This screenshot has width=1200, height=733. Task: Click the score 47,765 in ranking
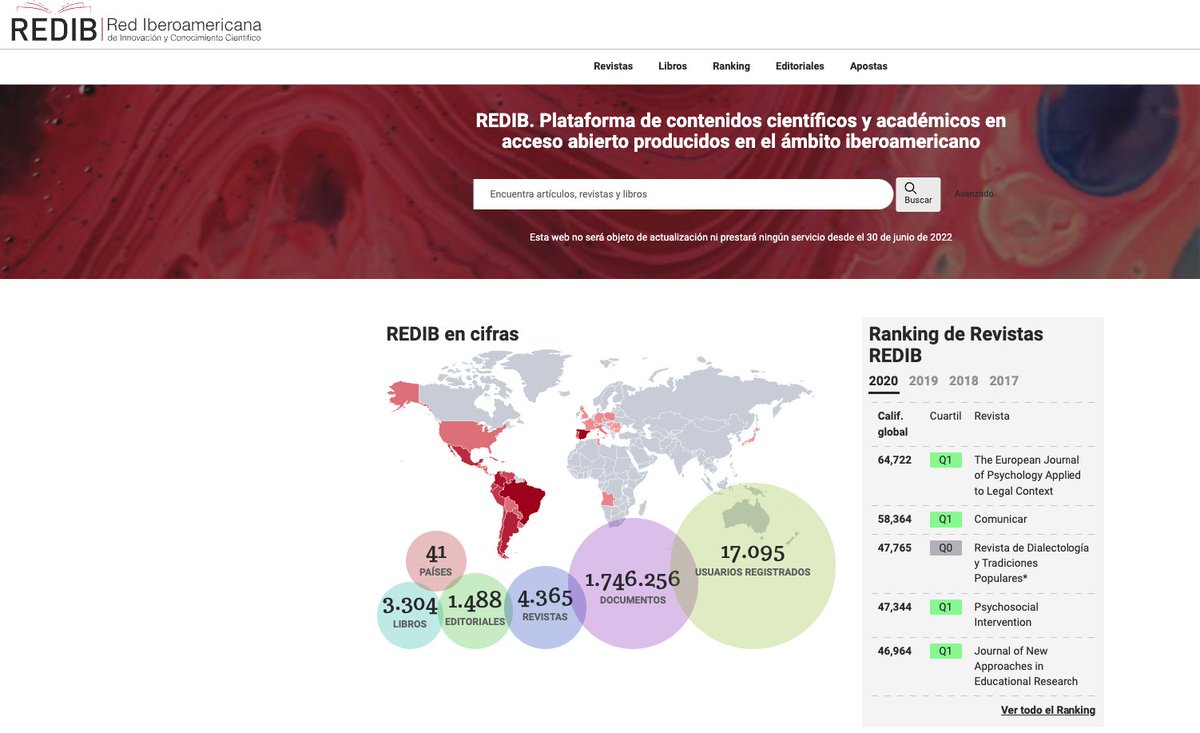(x=895, y=548)
